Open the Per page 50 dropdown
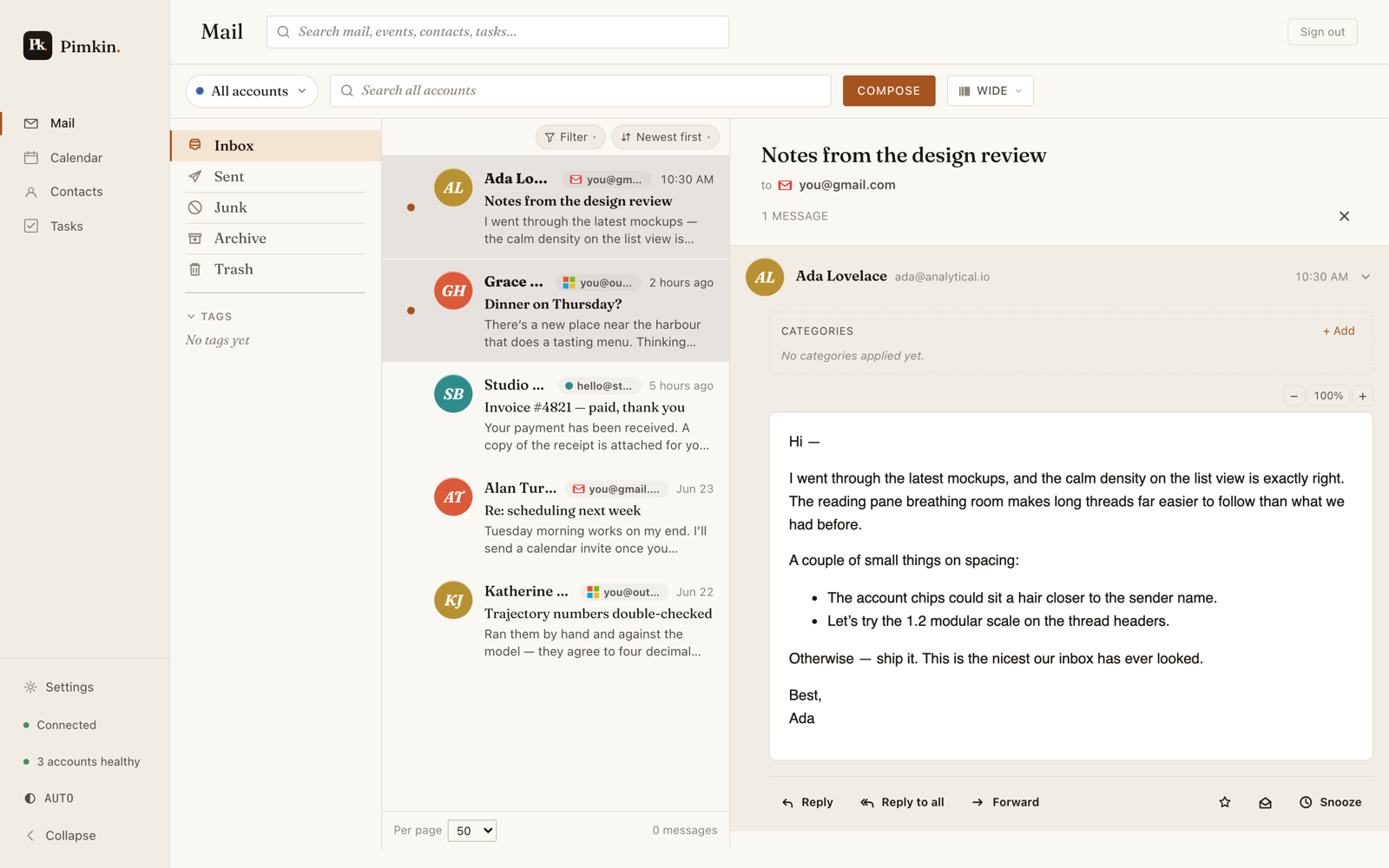This screenshot has height=868, width=1389. pos(471,831)
